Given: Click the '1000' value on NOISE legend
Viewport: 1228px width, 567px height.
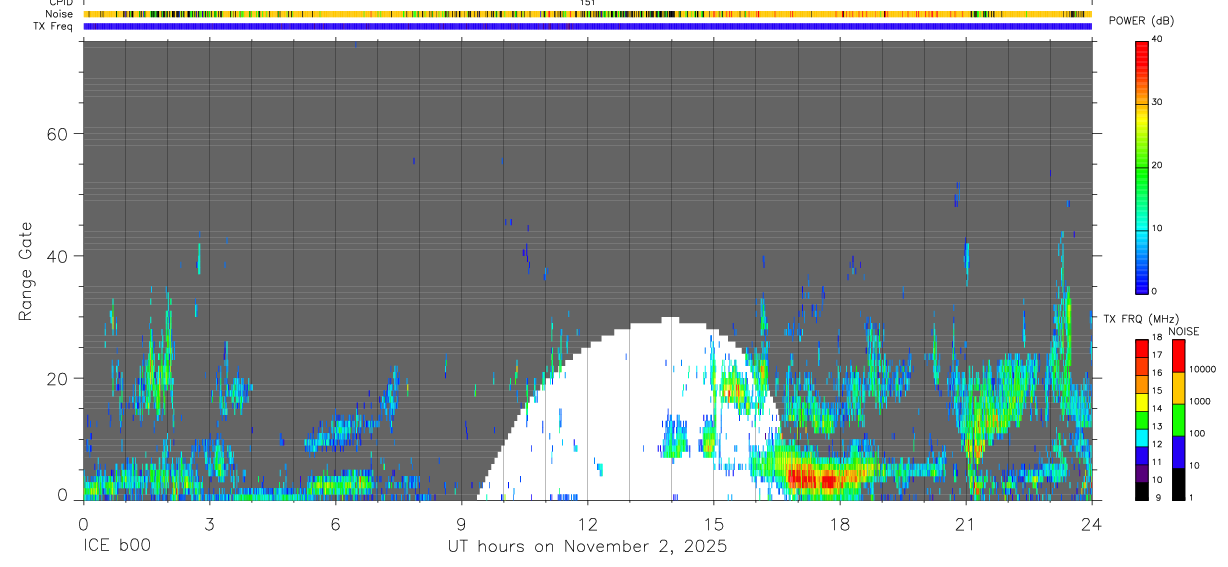Looking at the screenshot, I should pos(1200,401).
